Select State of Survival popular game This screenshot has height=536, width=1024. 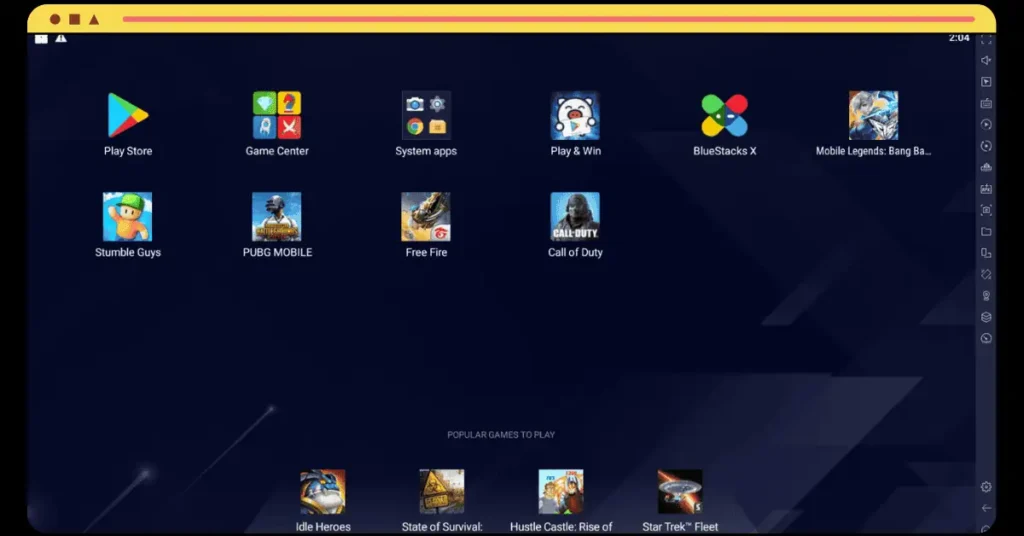(x=442, y=492)
